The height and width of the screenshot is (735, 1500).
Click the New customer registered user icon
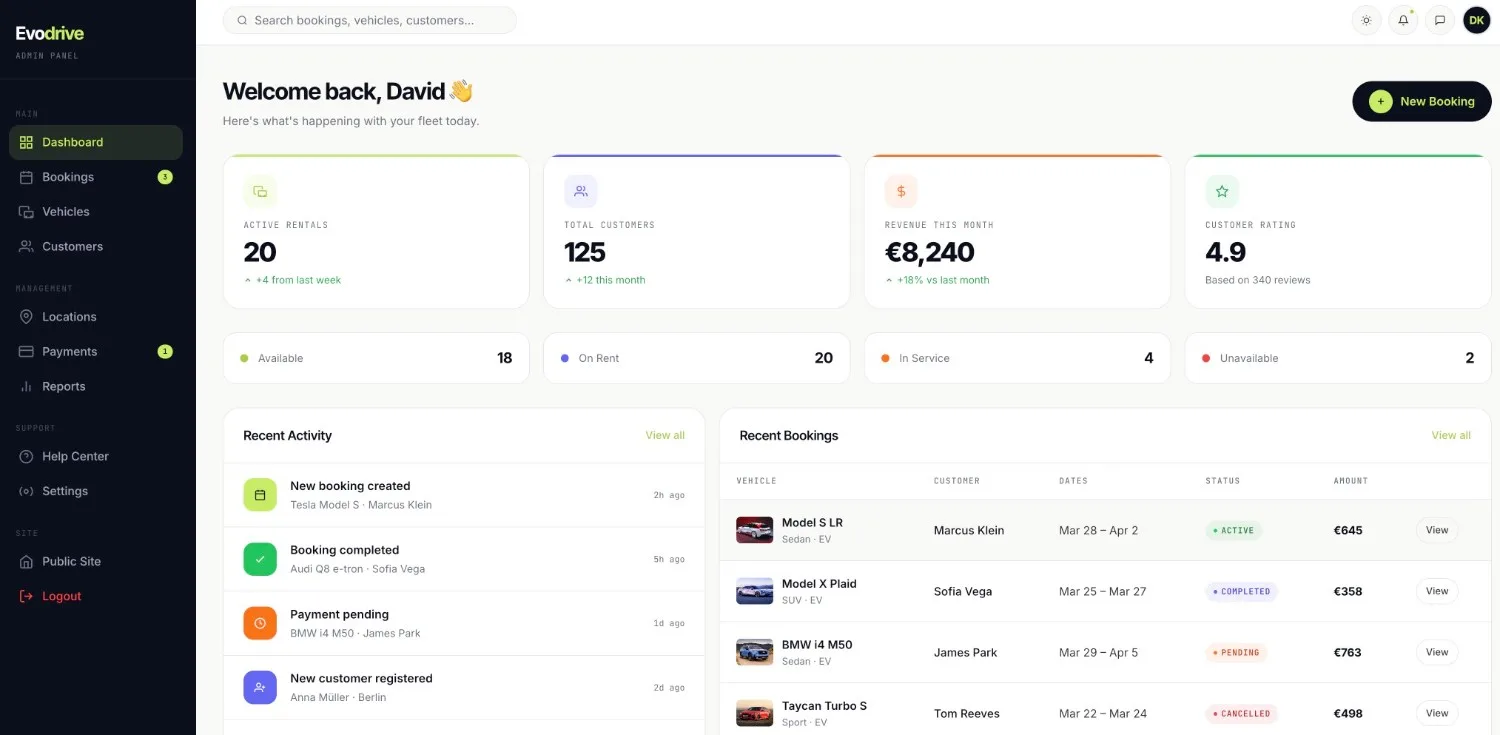point(260,687)
